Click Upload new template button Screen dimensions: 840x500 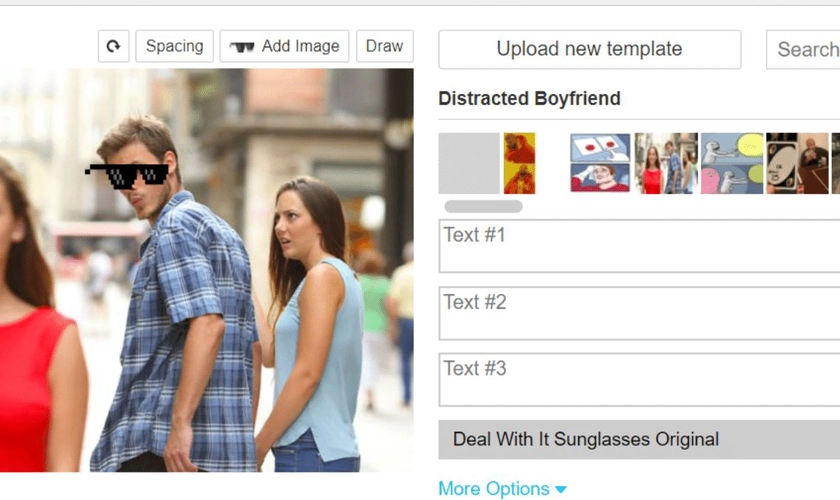tap(590, 49)
